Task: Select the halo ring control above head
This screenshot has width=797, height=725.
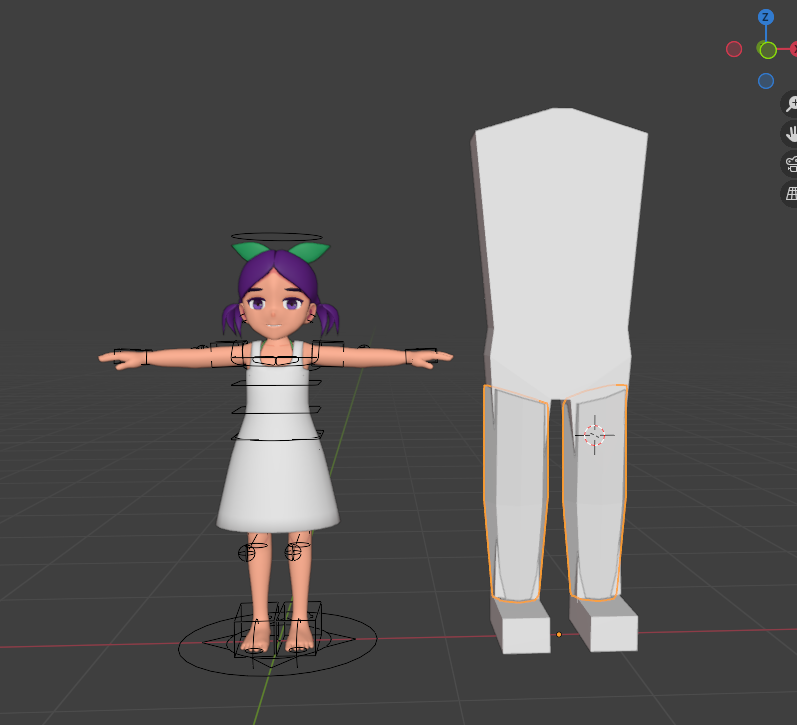Action: 280,238
